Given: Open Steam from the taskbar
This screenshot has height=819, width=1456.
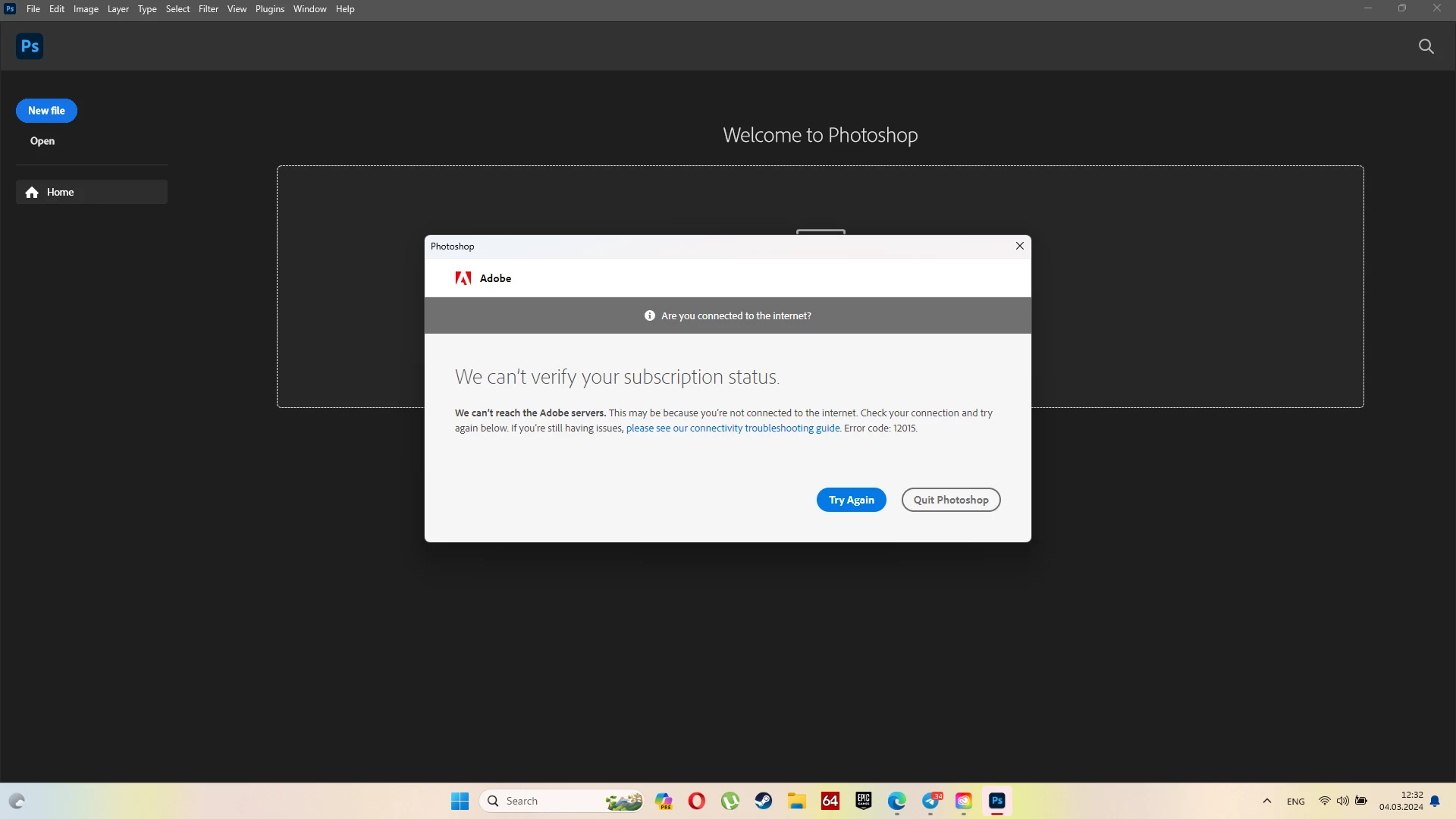Looking at the screenshot, I should tap(763, 801).
